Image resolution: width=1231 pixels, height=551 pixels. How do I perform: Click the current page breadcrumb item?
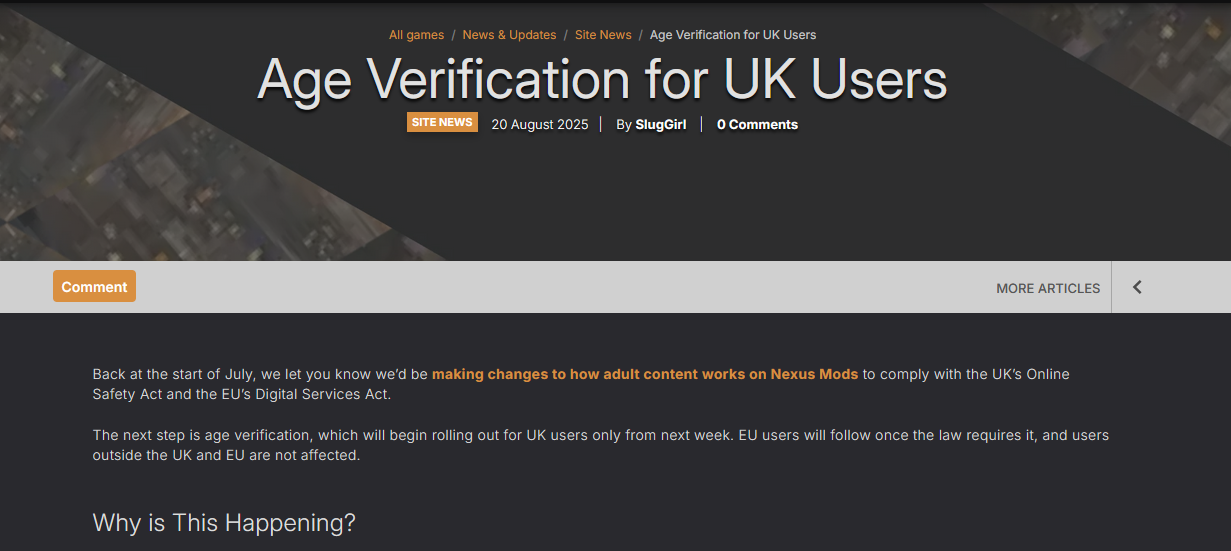733,35
